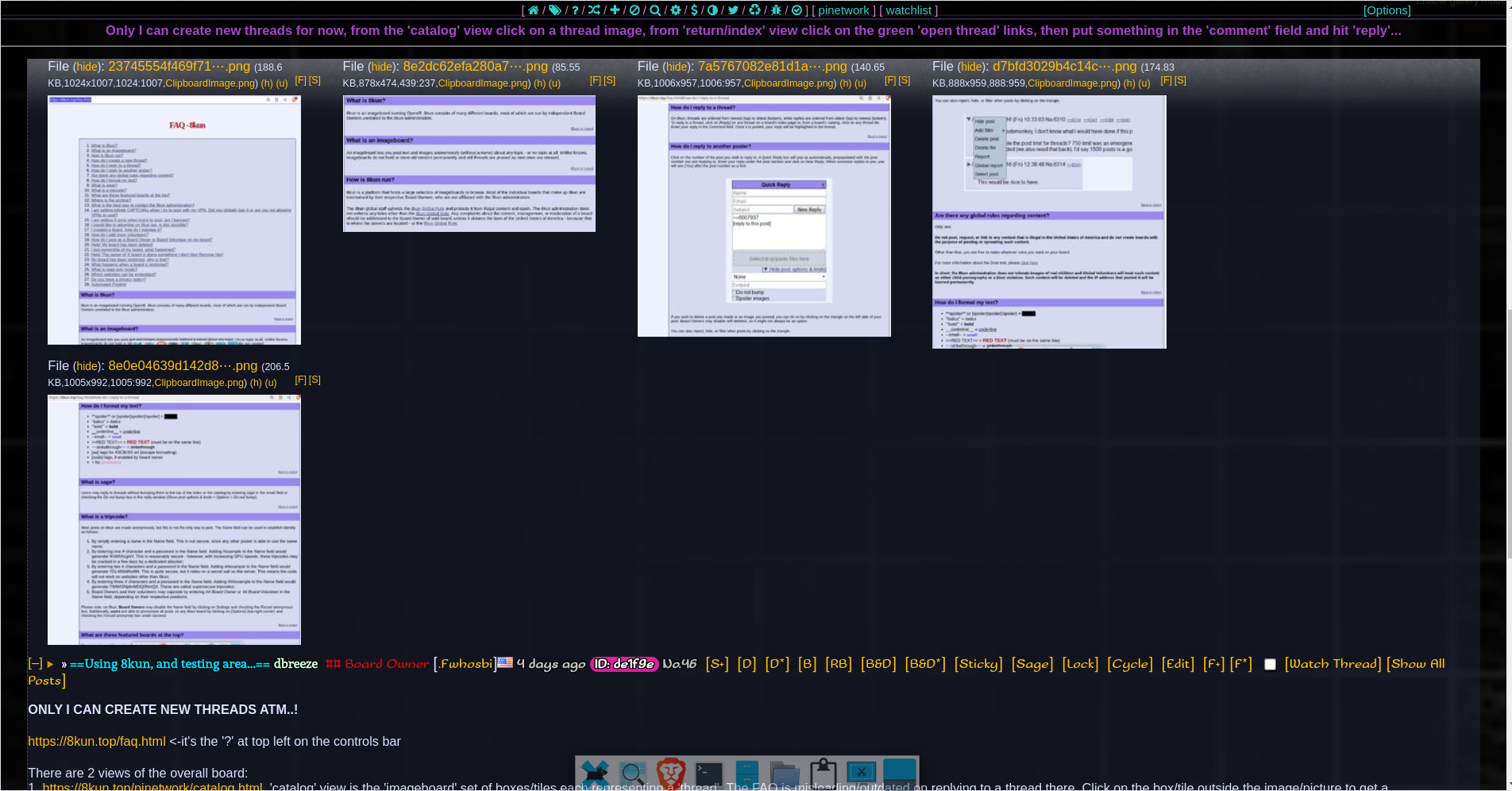Click the bug report icon
This screenshot has width=1512, height=791.
pos(776,10)
